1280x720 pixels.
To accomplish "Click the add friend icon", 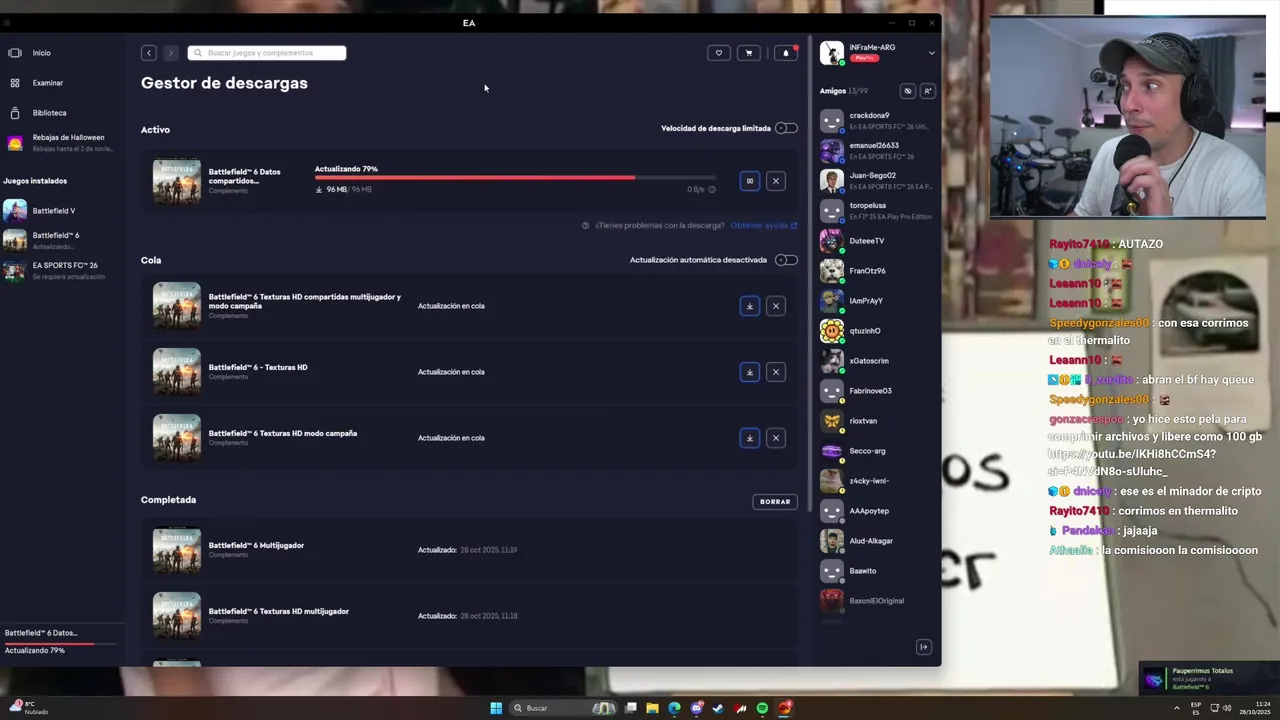I will click(x=927, y=91).
